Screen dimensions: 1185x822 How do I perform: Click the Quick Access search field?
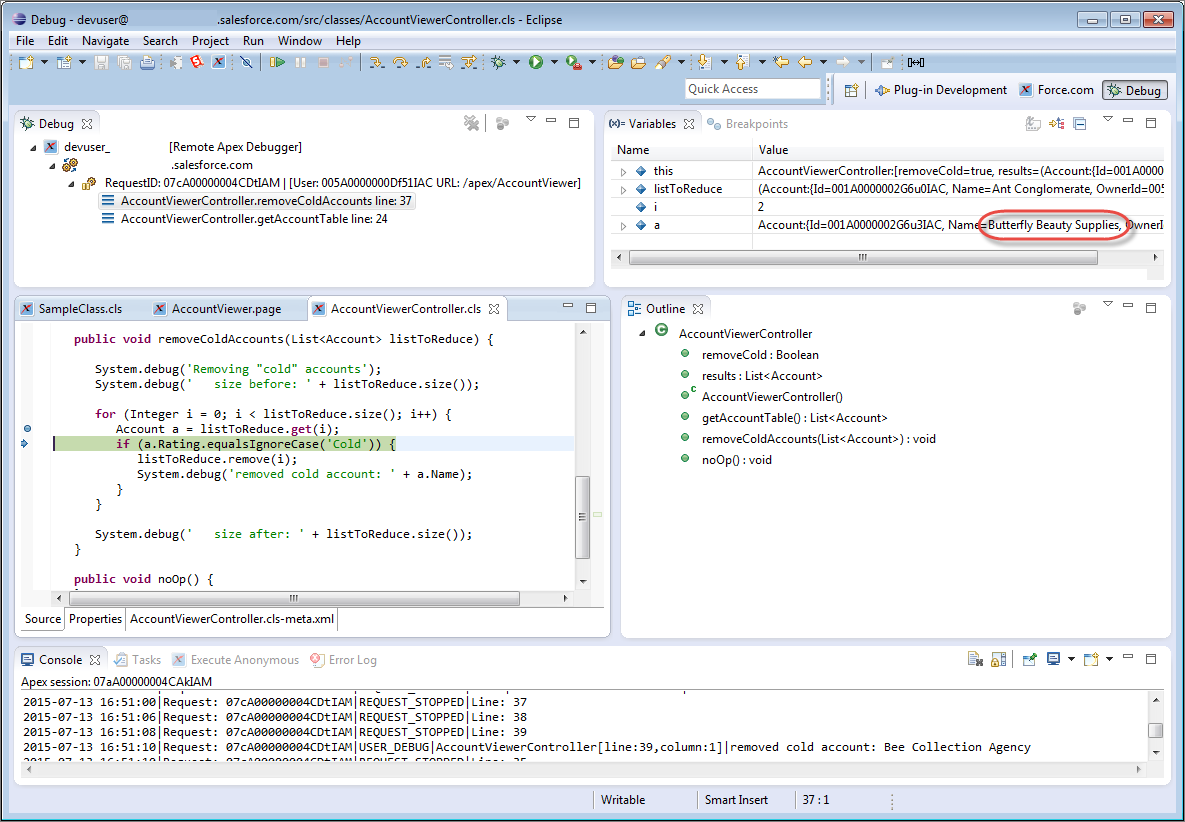coord(753,89)
